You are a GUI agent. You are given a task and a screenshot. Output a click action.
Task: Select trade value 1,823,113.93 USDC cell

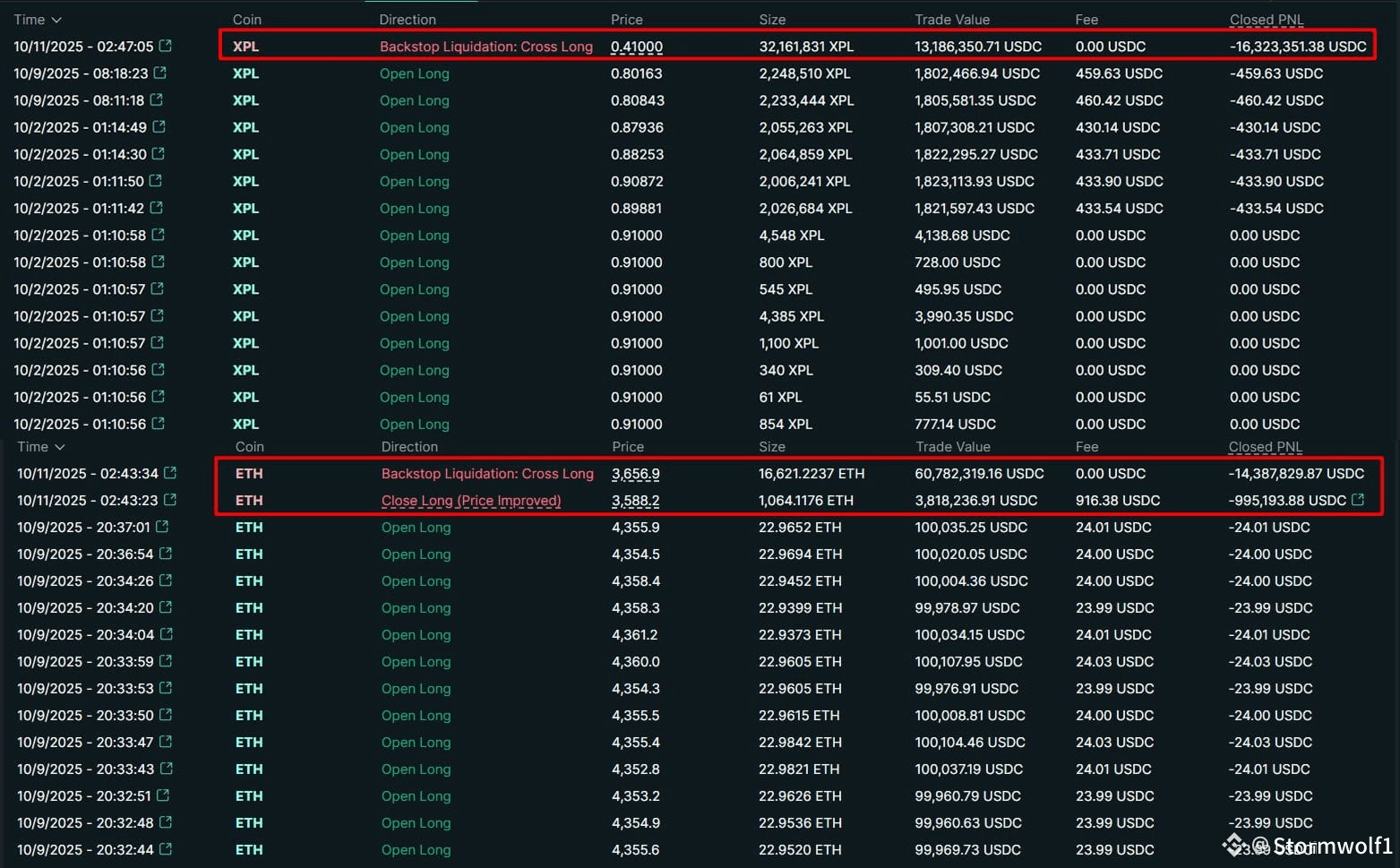[x=975, y=181]
